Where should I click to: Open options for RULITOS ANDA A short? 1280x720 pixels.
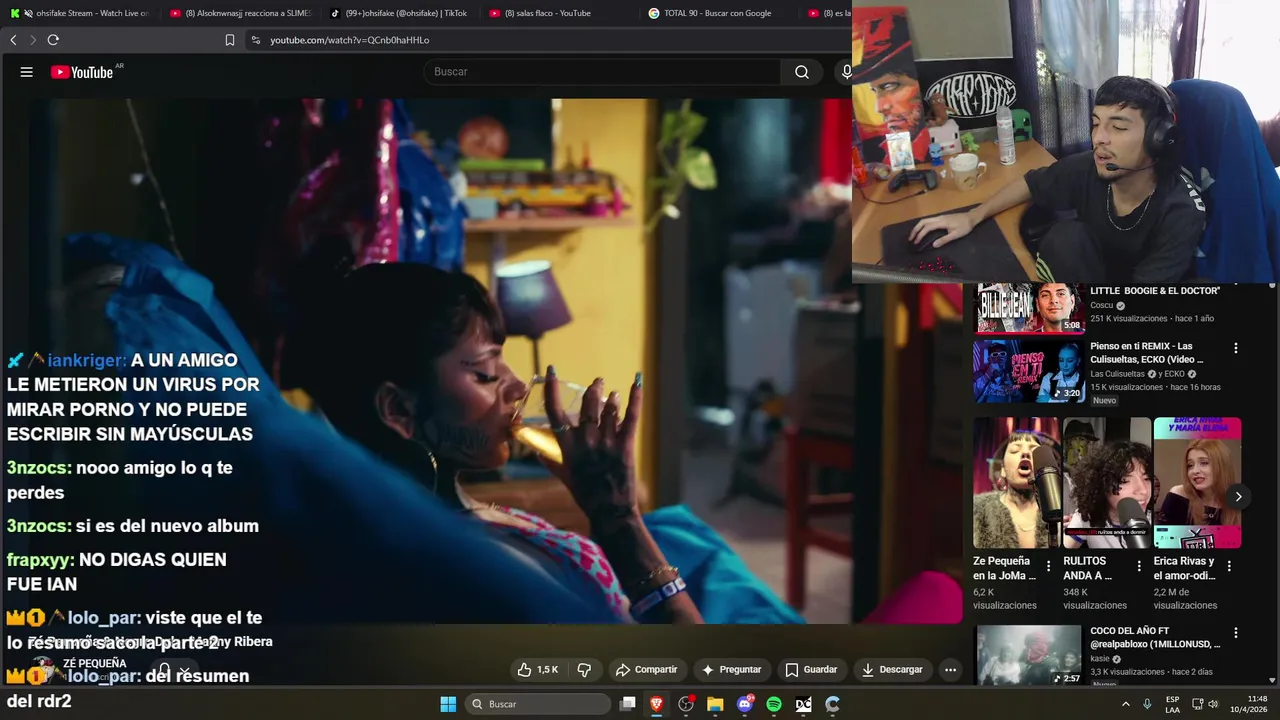pos(1138,566)
